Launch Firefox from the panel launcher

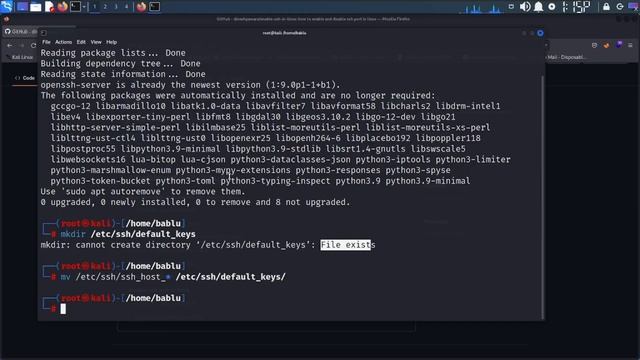(x=62, y=7)
